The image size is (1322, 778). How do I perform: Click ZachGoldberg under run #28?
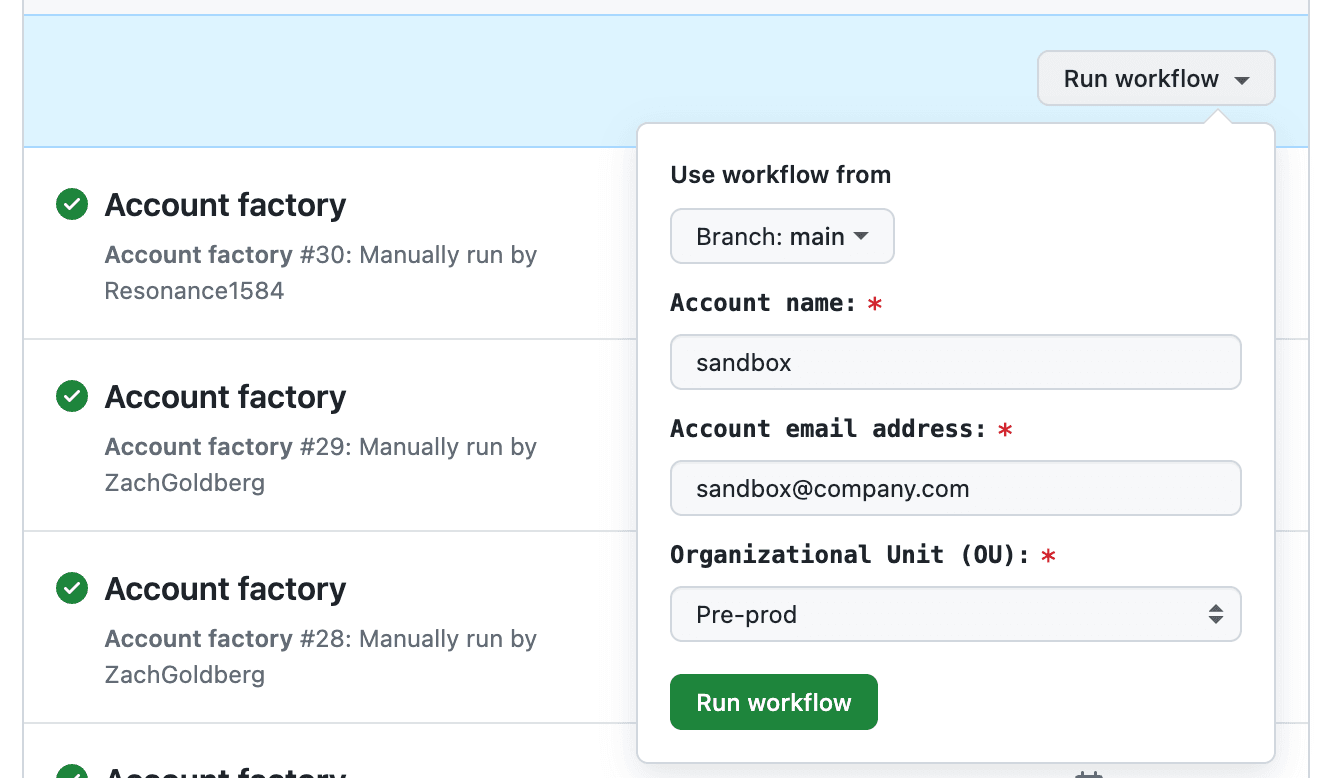[x=184, y=675]
